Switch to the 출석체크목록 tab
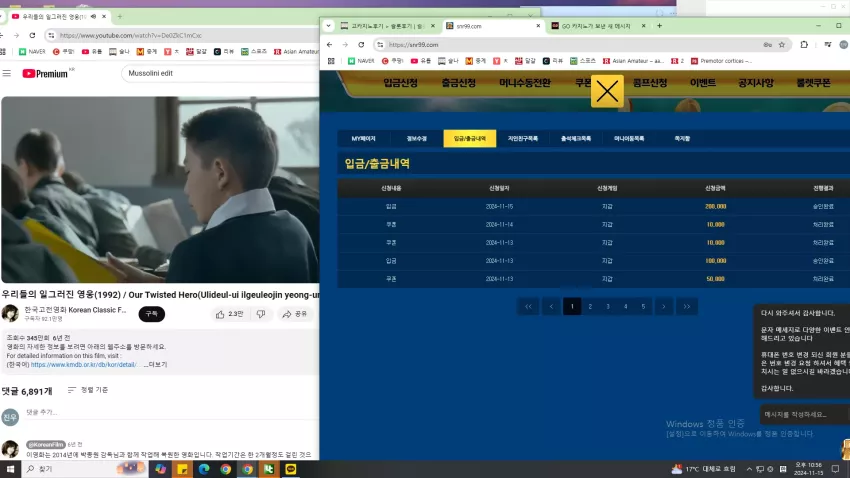Image resolution: width=850 pixels, height=478 pixels. tap(576, 139)
